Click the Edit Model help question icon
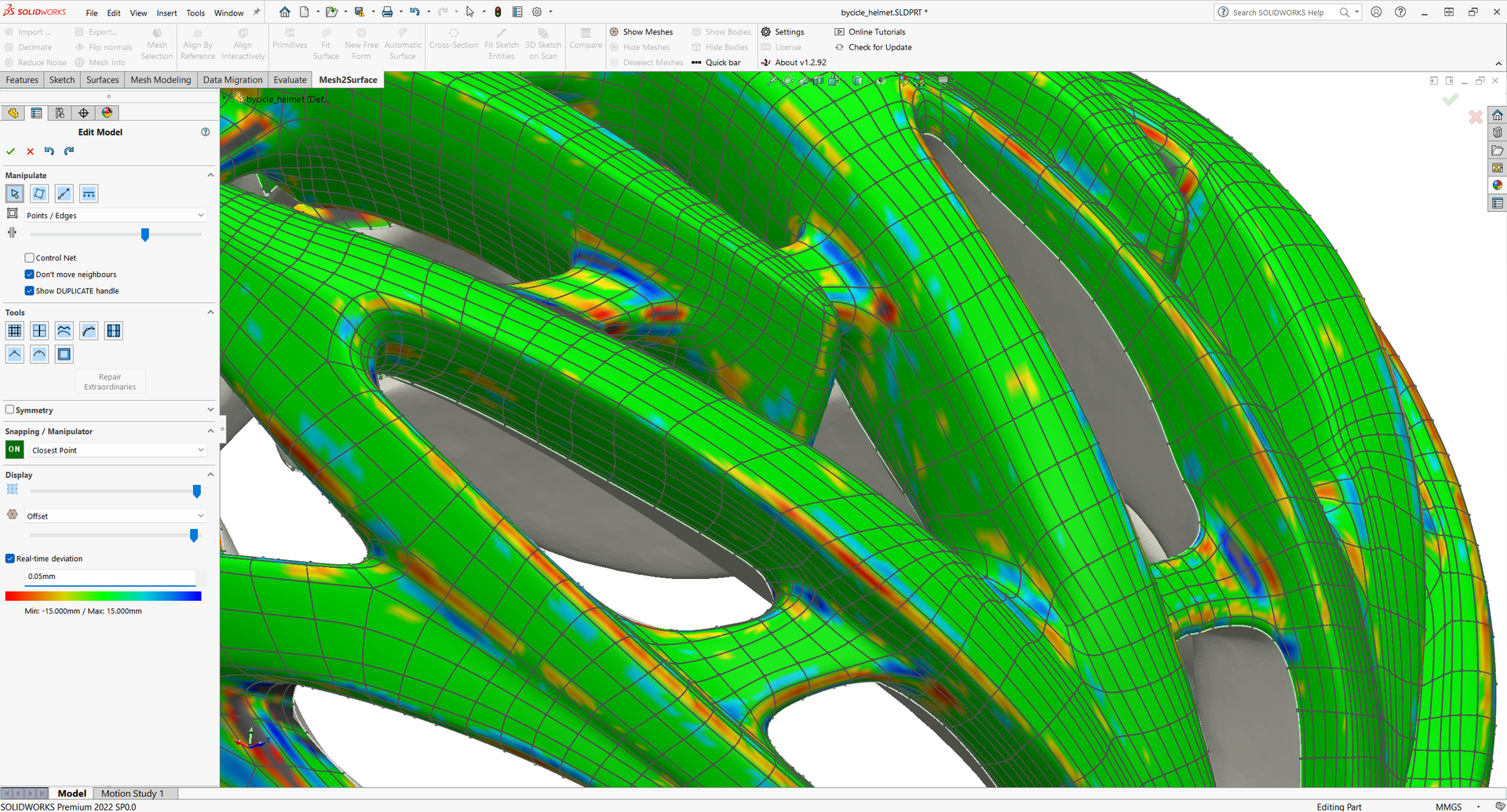The image size is (1507, 812). coord(206,132)
